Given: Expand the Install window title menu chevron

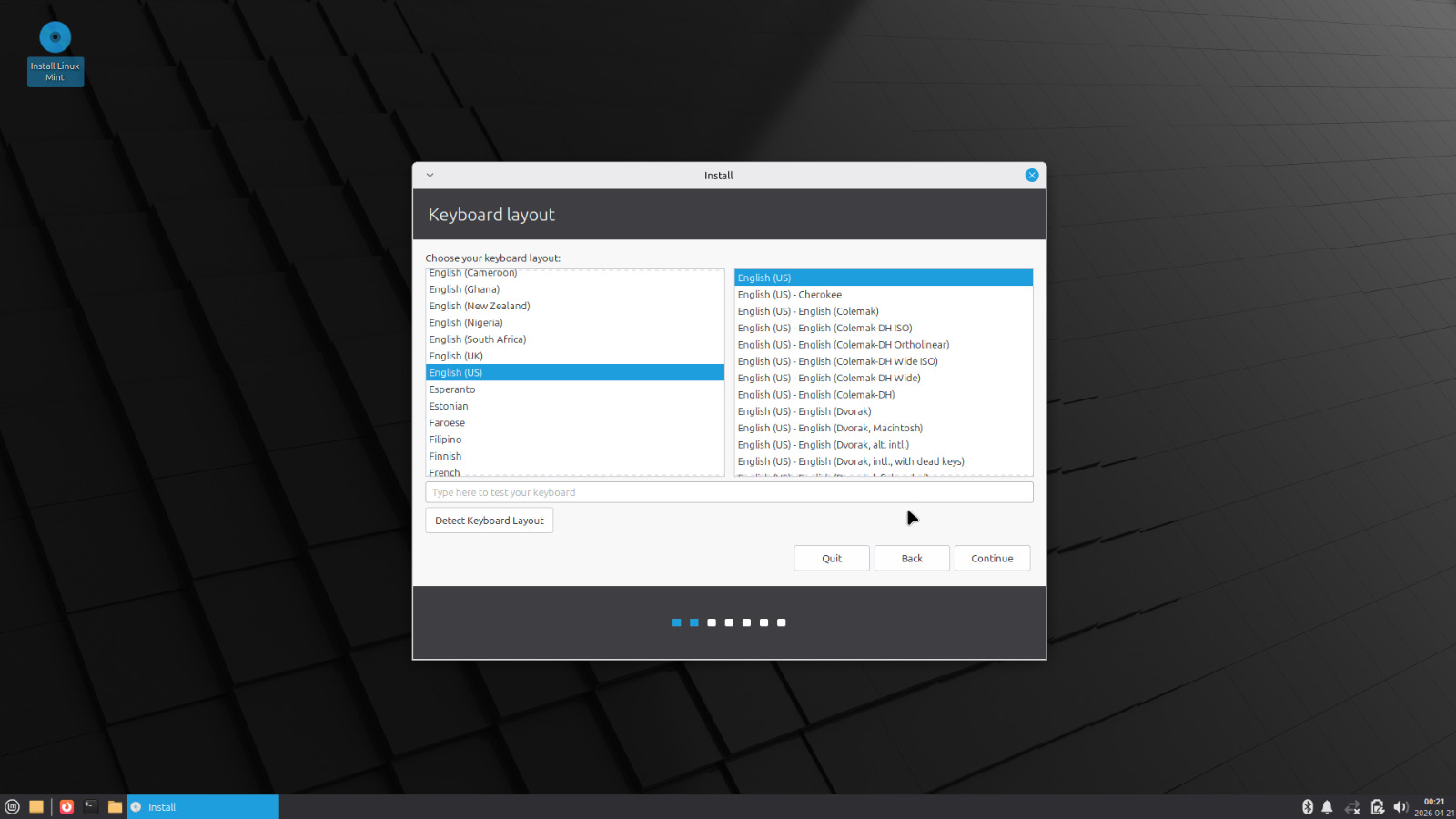Looking at the screenshot, I should [430, 176].
